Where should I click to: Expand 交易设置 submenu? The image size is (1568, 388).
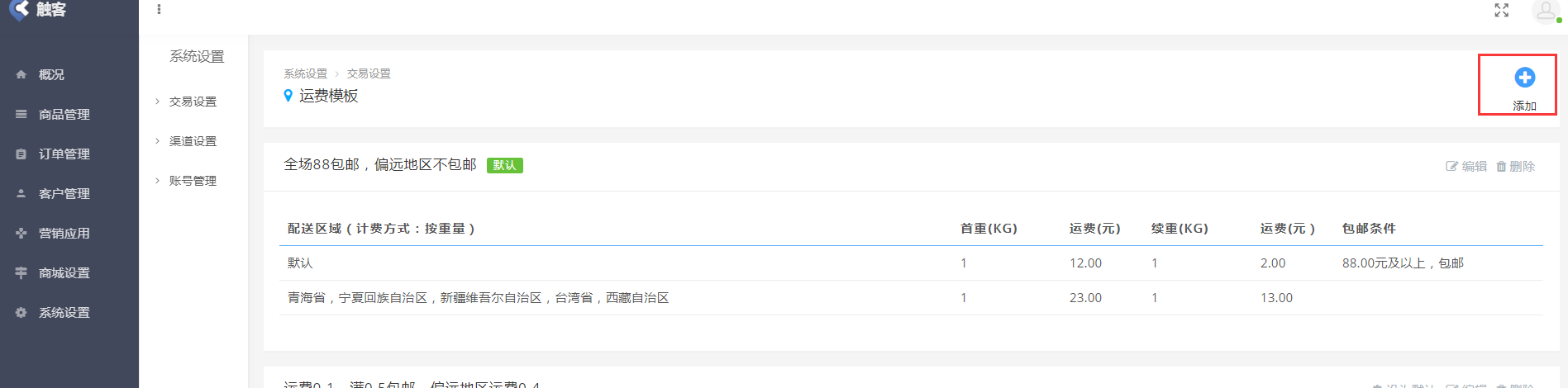tap(193, 102)
